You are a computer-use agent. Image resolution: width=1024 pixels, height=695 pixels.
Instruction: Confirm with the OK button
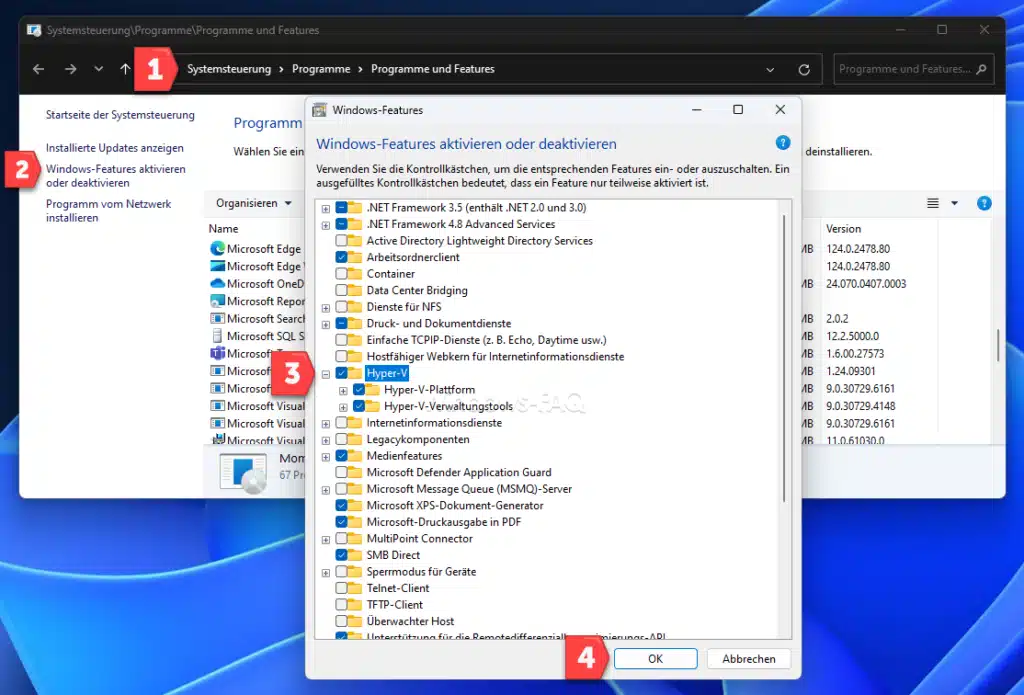coord(655,658)
